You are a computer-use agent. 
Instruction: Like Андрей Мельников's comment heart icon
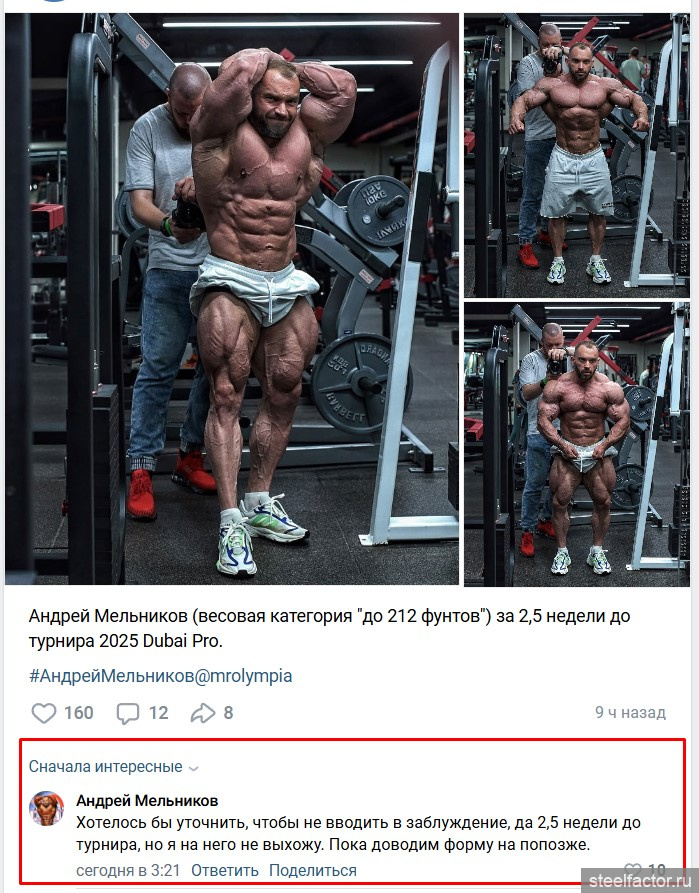(x=632, y=870)
